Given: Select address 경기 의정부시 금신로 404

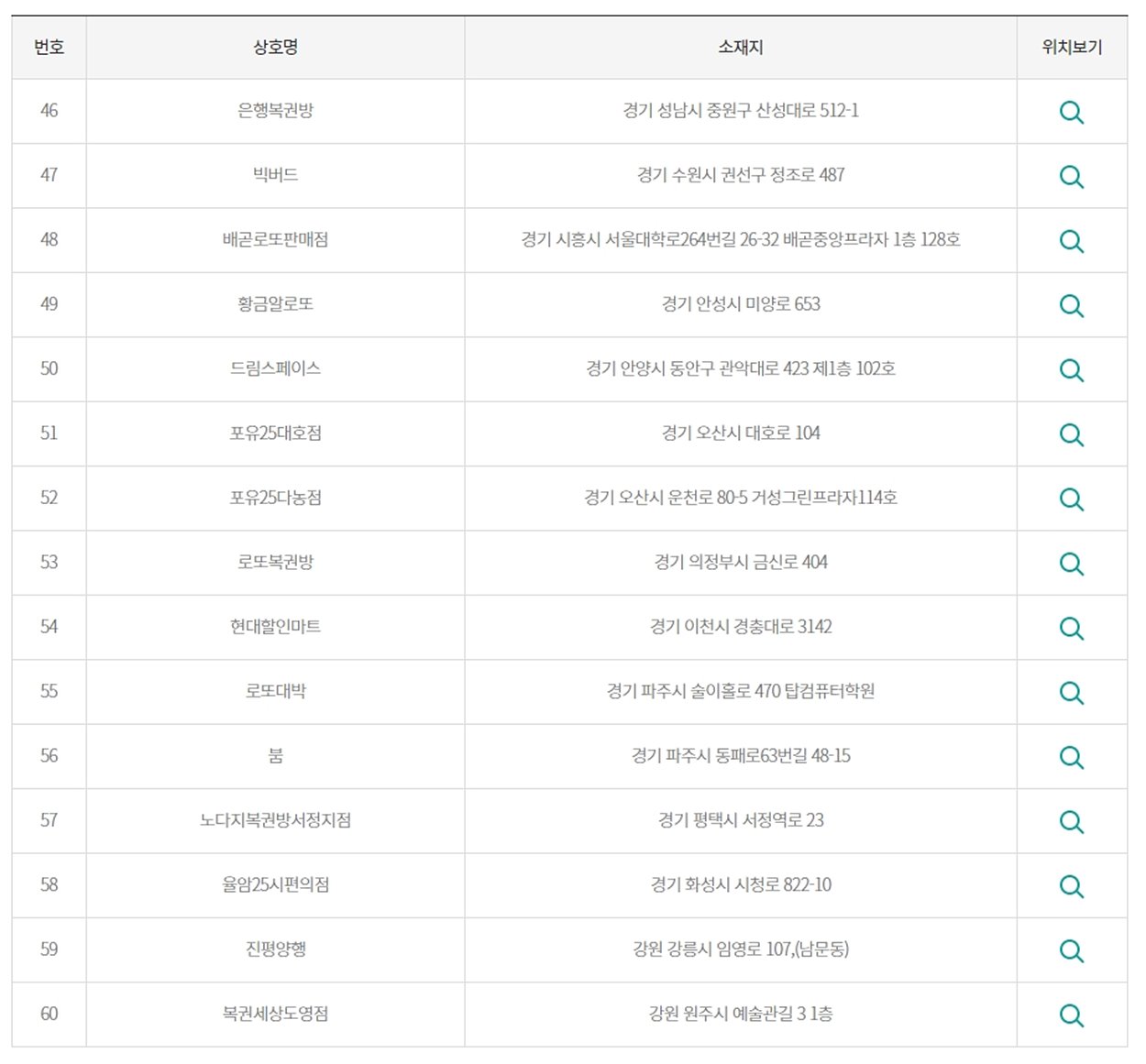Looking at the screenshot, I should coord(741,562).
